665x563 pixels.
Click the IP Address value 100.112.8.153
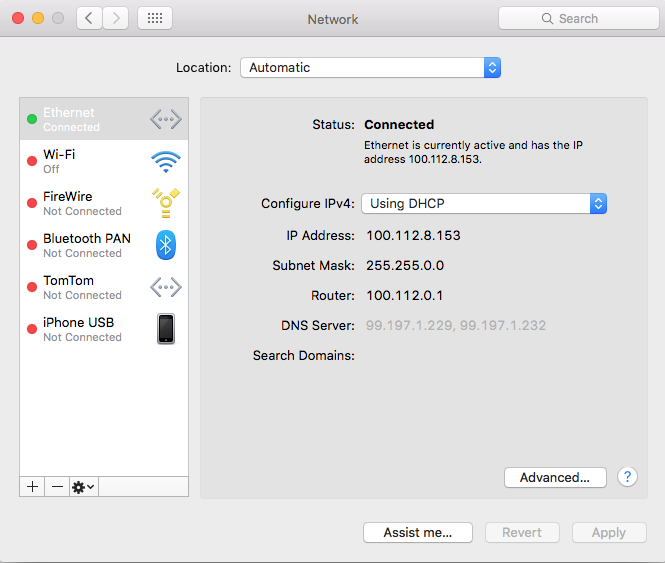click(x=414, y=235)
